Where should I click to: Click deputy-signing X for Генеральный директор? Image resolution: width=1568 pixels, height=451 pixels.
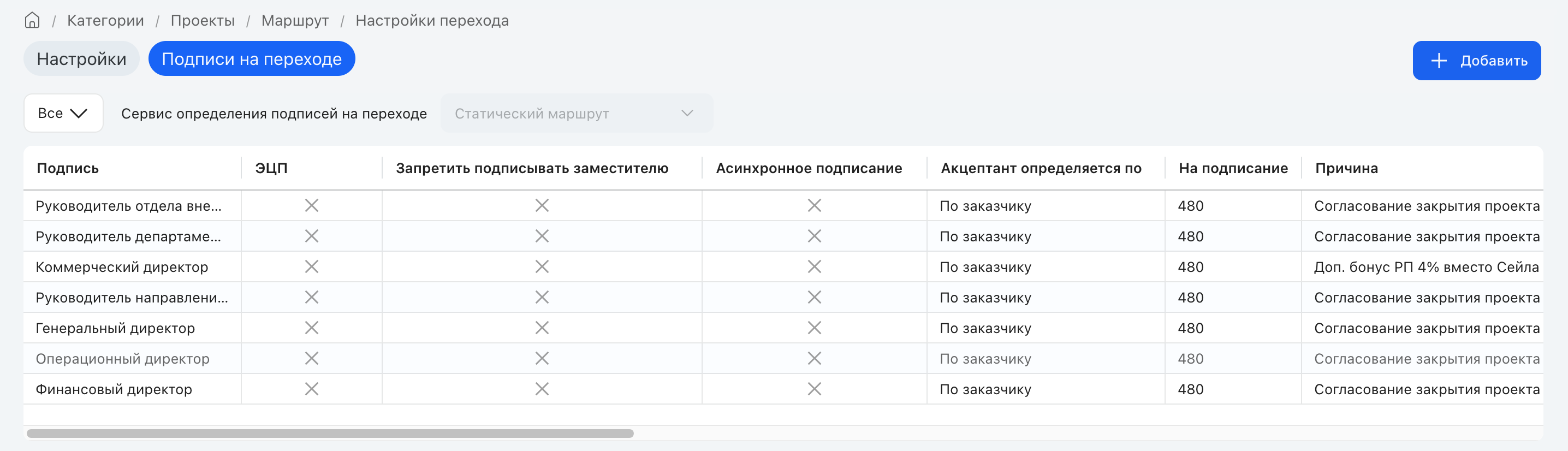542,328
